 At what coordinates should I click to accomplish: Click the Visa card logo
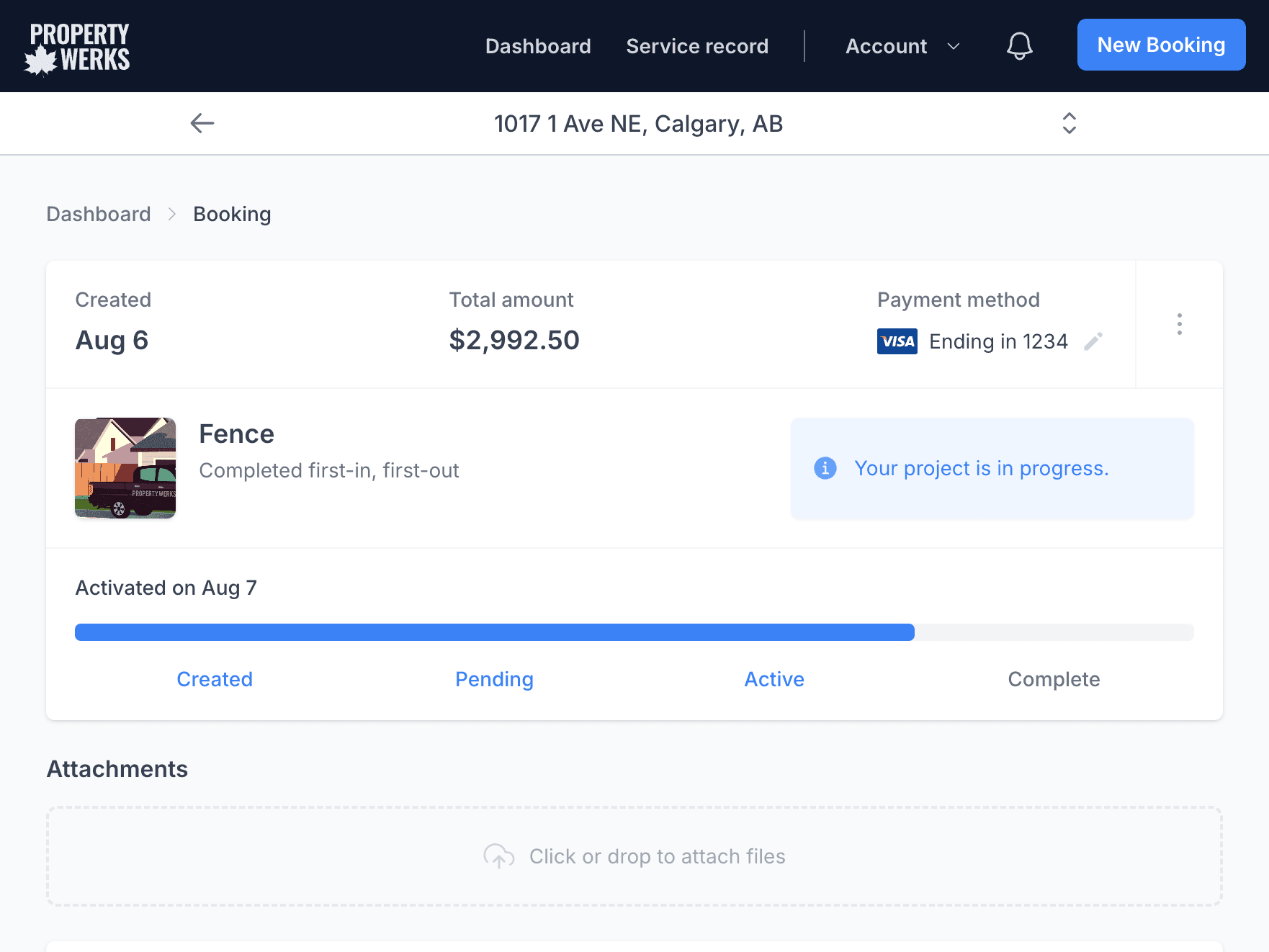pyautogui.click(x=897, y=341)
